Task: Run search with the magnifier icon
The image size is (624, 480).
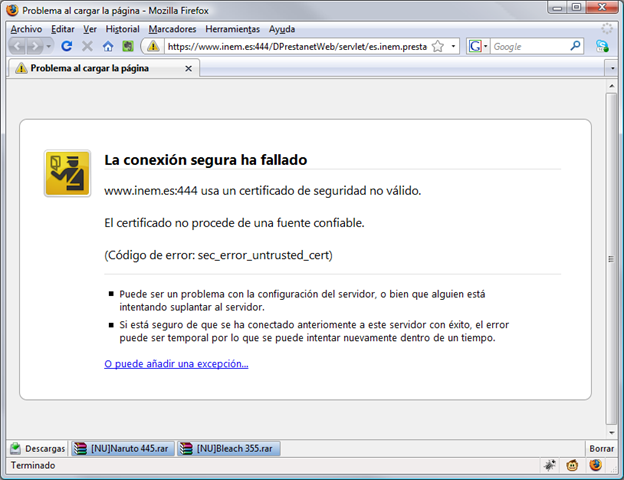Action: click(x=575, y=46)
